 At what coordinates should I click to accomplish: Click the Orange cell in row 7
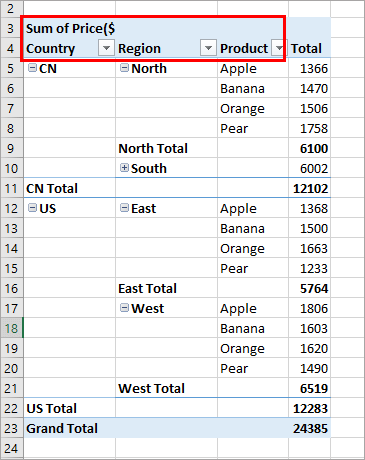click(253, 108)
